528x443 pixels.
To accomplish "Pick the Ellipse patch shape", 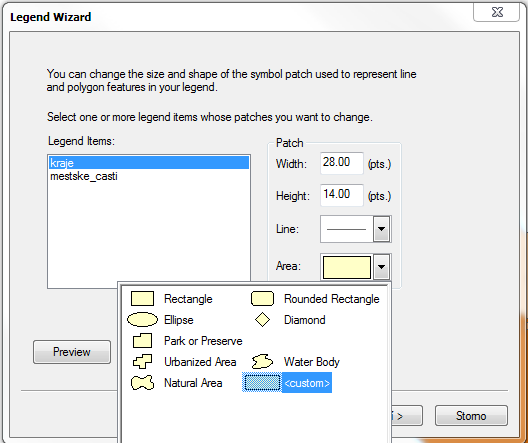I will 161,320.
